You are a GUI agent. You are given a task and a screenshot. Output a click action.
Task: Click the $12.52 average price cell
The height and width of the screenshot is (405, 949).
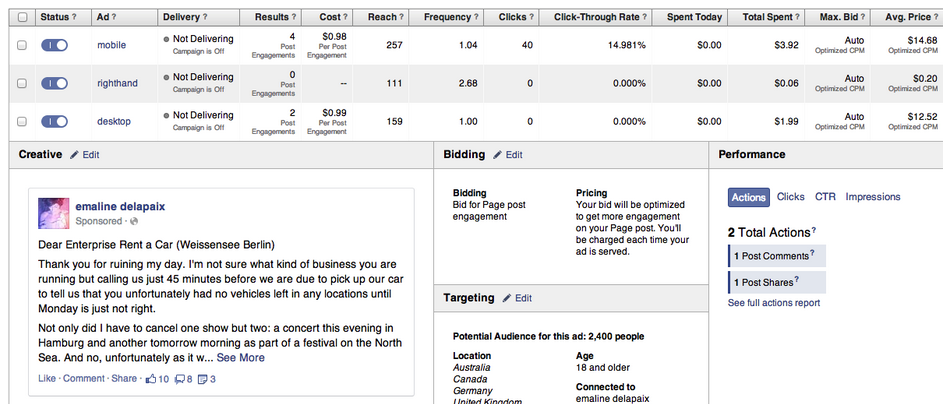pos(923,117)
